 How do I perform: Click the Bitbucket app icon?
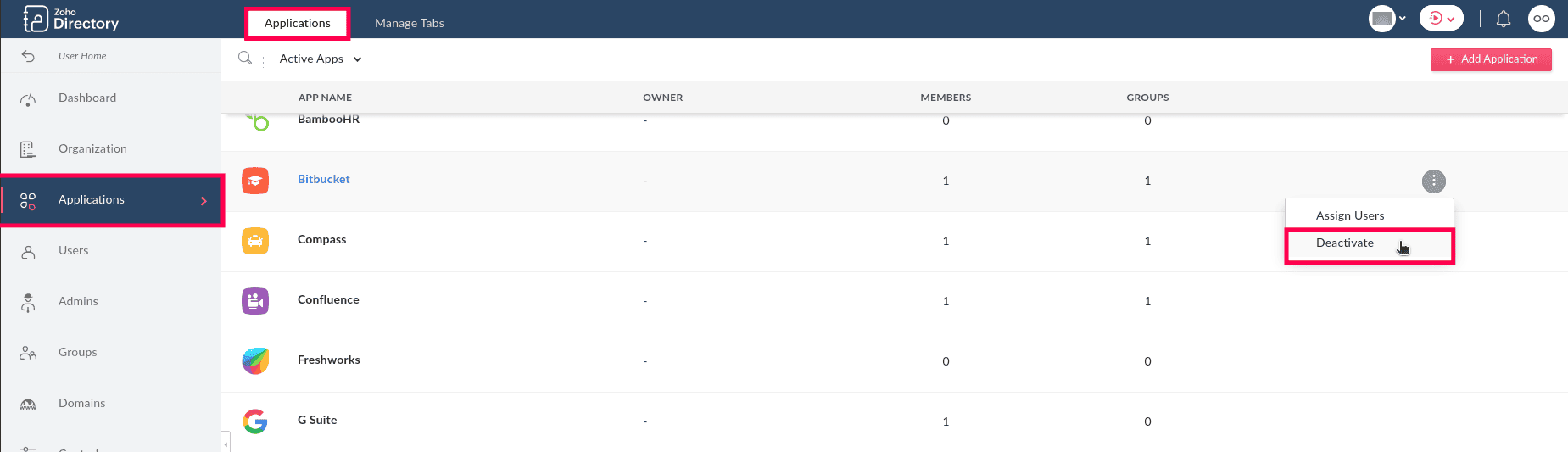coord(255,181)
